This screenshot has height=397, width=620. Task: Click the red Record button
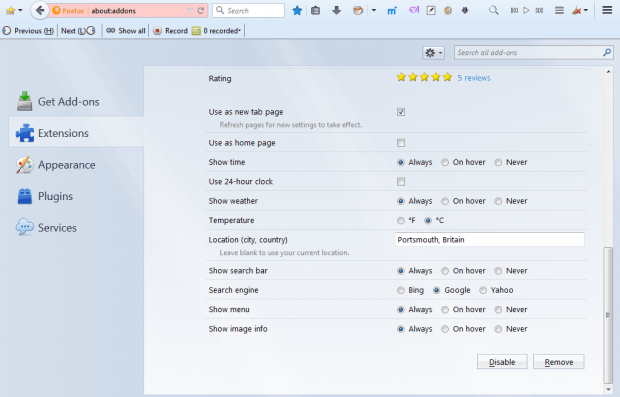(x=170, y=30)
